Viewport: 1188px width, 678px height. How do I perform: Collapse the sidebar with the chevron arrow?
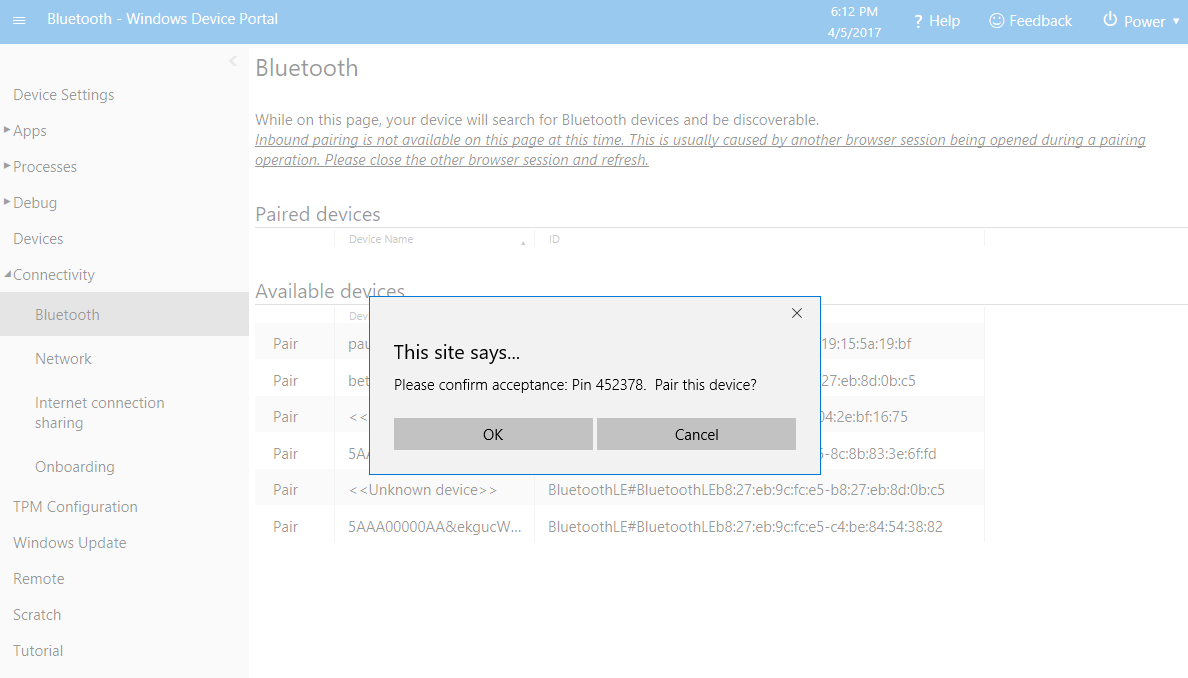(233, 61)
